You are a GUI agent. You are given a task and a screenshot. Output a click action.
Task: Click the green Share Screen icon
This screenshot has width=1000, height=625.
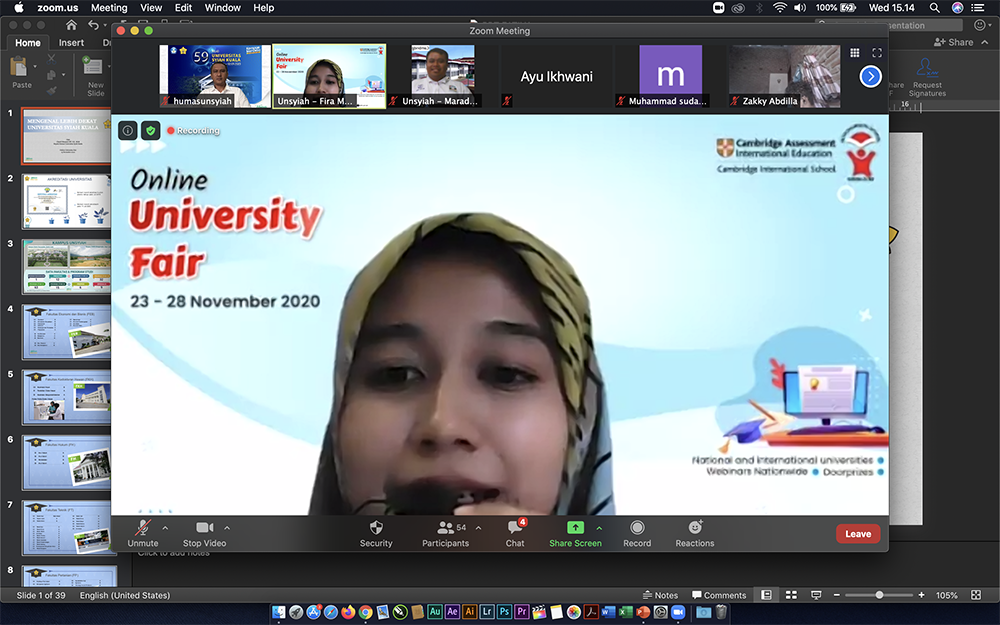coord(575,527)
